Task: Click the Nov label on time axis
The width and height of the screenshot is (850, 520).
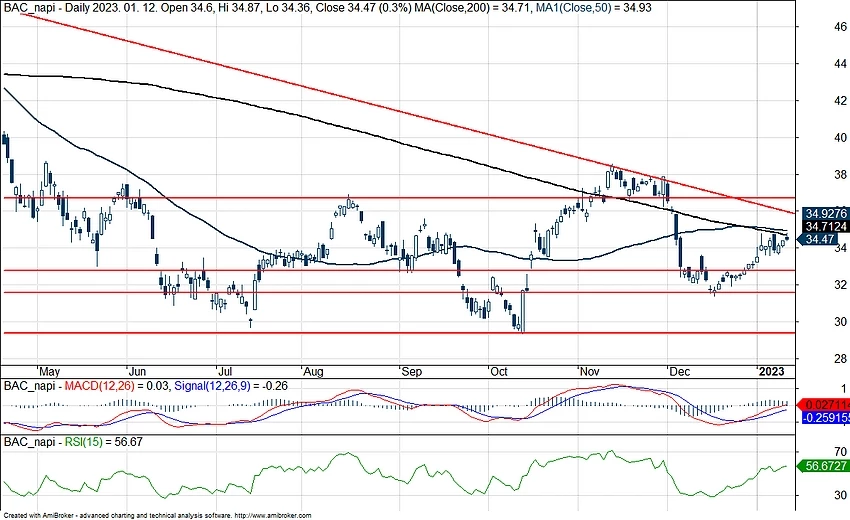Action: tap(589, 371)
